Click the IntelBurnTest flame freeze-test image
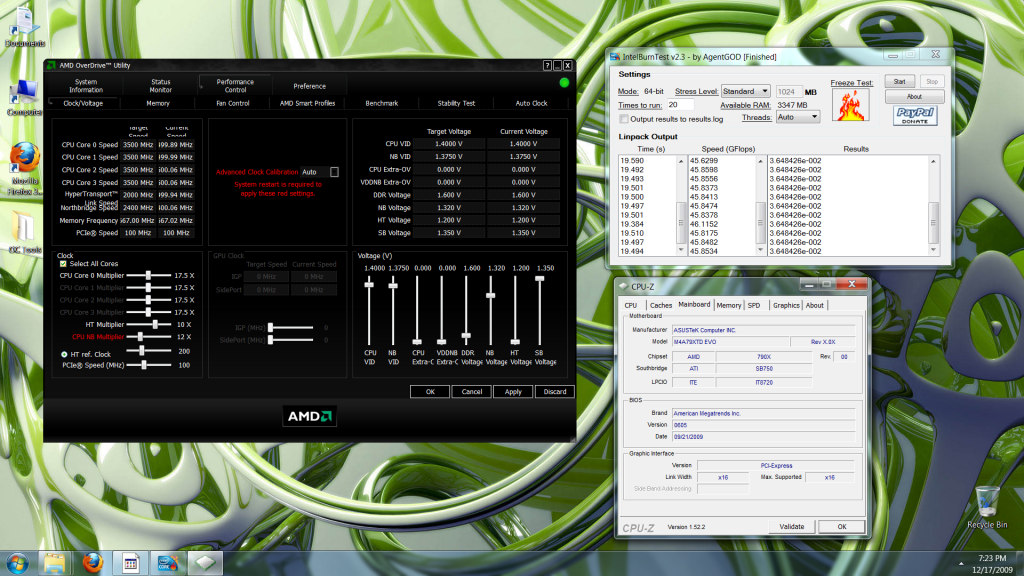1024x576 pixels. pyautogui.click(x=850, y=105)
